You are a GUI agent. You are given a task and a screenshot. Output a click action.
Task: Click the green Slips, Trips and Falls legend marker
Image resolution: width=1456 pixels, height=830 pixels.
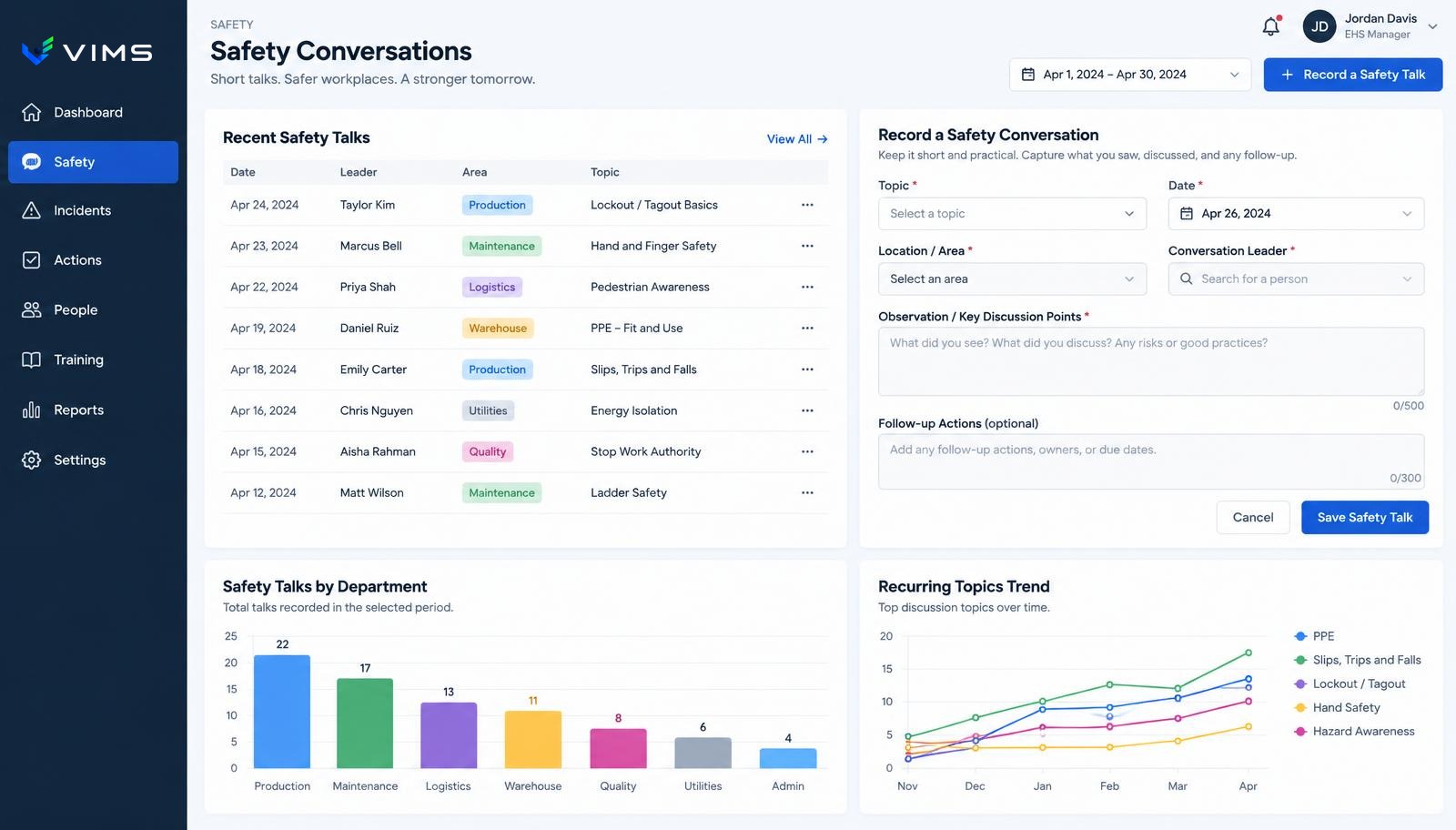point(1300,660)
